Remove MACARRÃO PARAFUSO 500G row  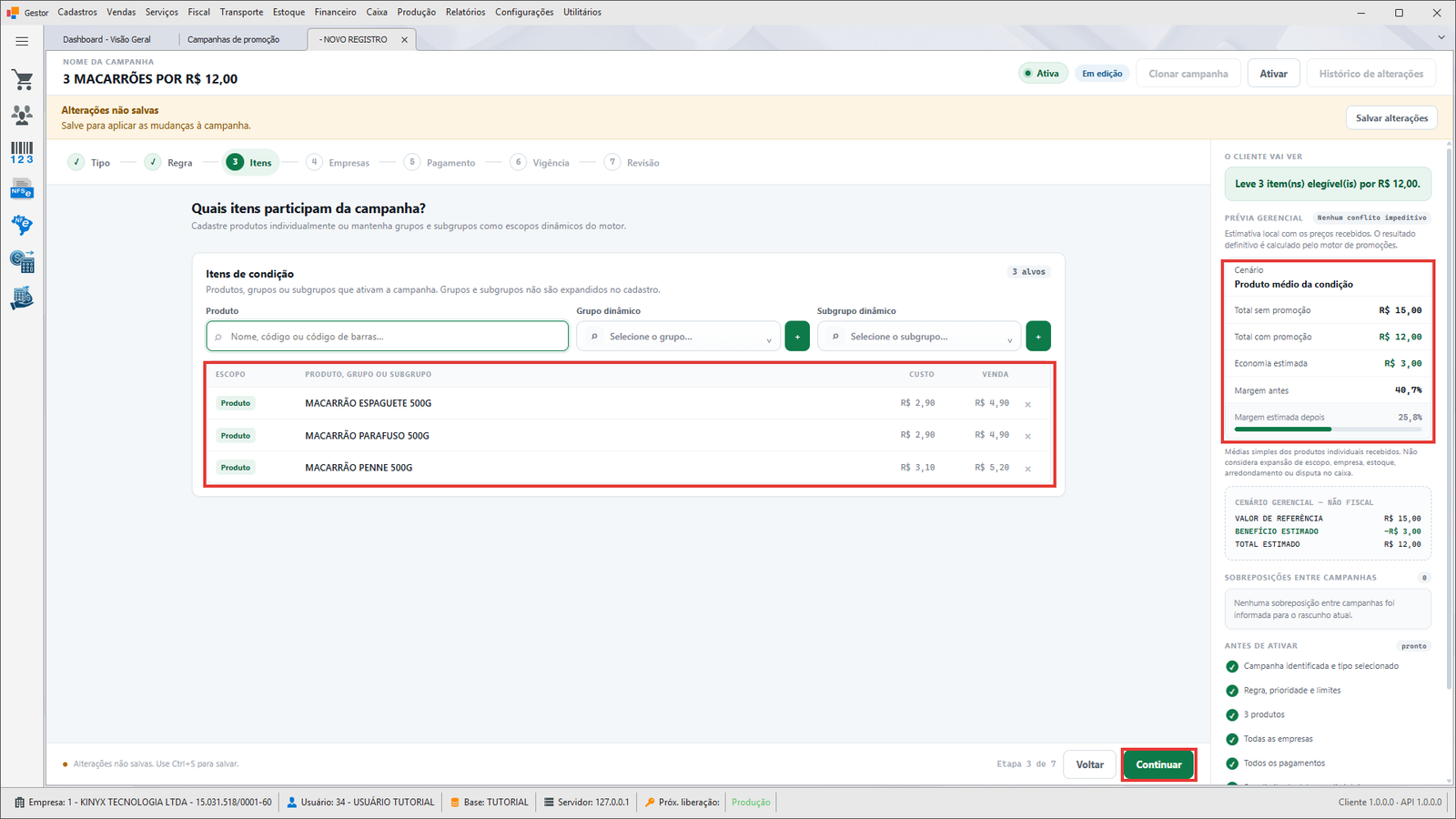(x=1028, y=436)
